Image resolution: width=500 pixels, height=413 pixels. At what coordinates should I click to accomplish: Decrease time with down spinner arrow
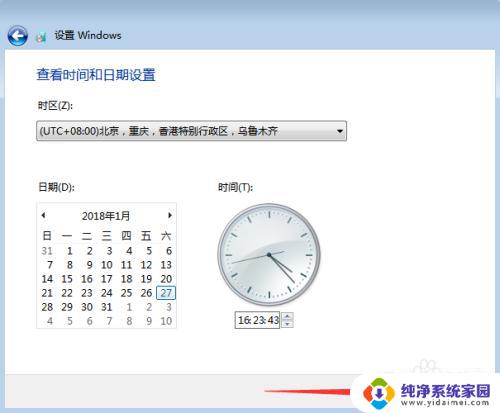287,324
